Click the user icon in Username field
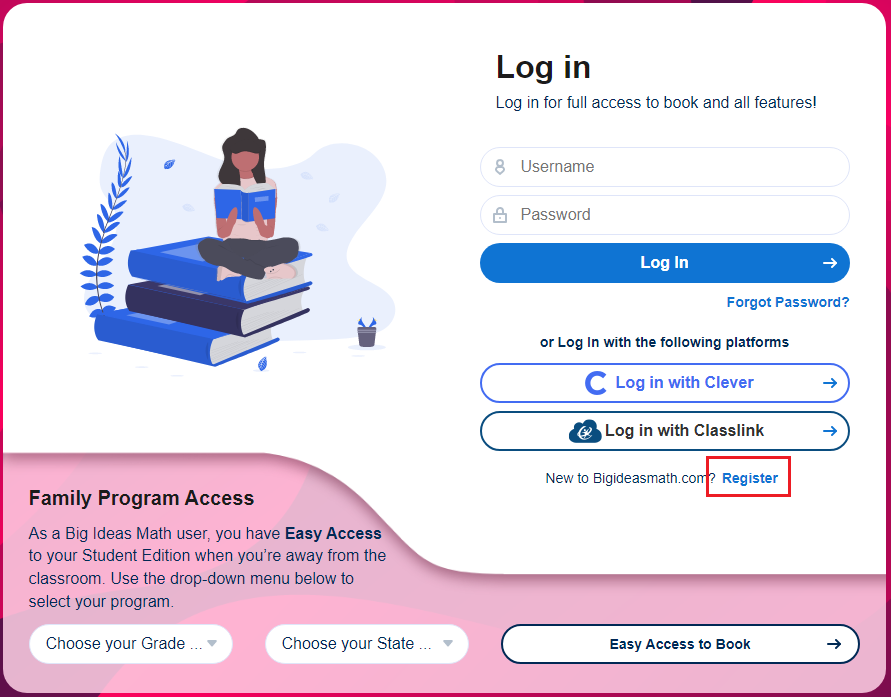This screenshot has height=697, width=891. [499, 166]
